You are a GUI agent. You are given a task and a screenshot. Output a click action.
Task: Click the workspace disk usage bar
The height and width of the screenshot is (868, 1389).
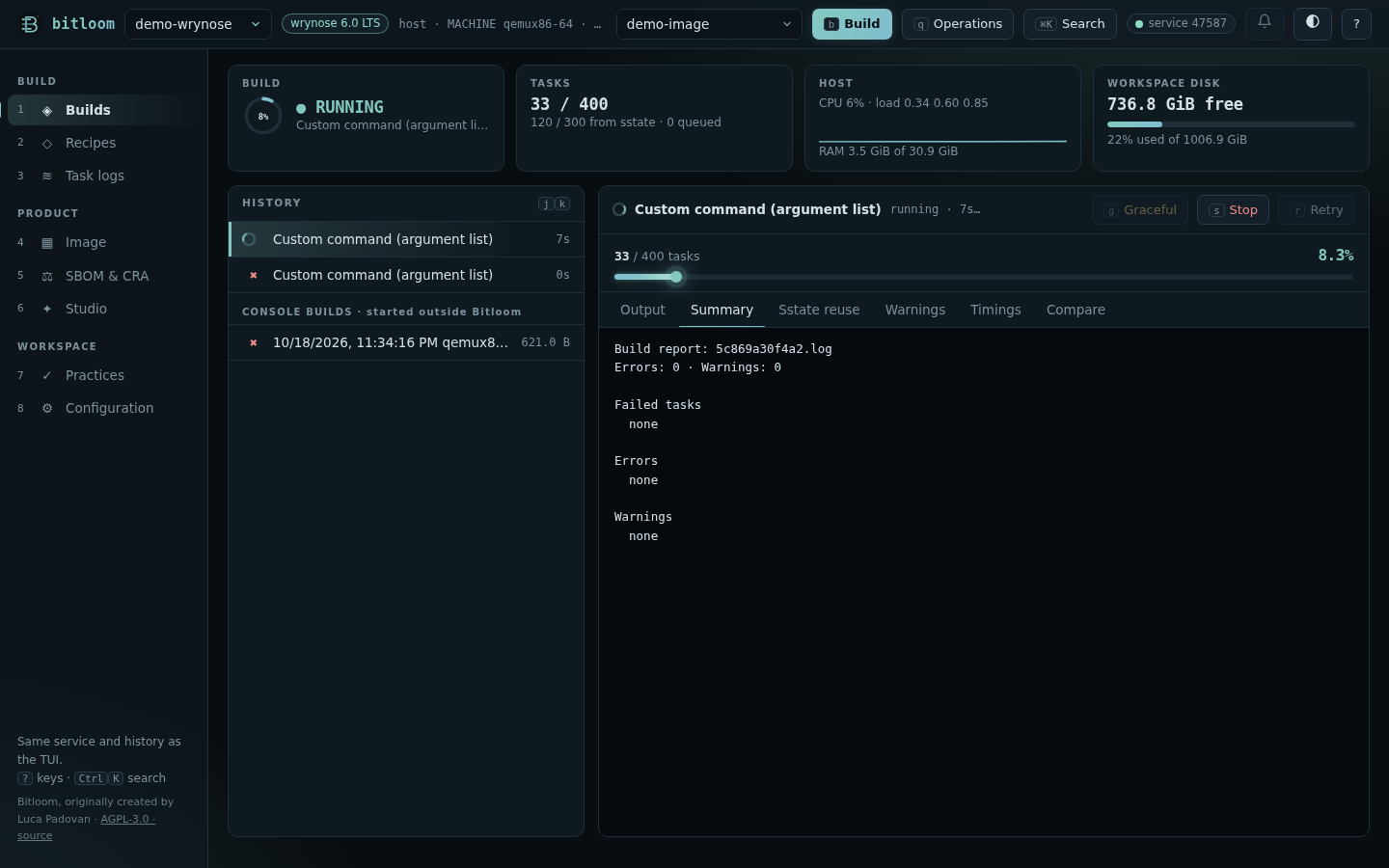coord(1231,124)
